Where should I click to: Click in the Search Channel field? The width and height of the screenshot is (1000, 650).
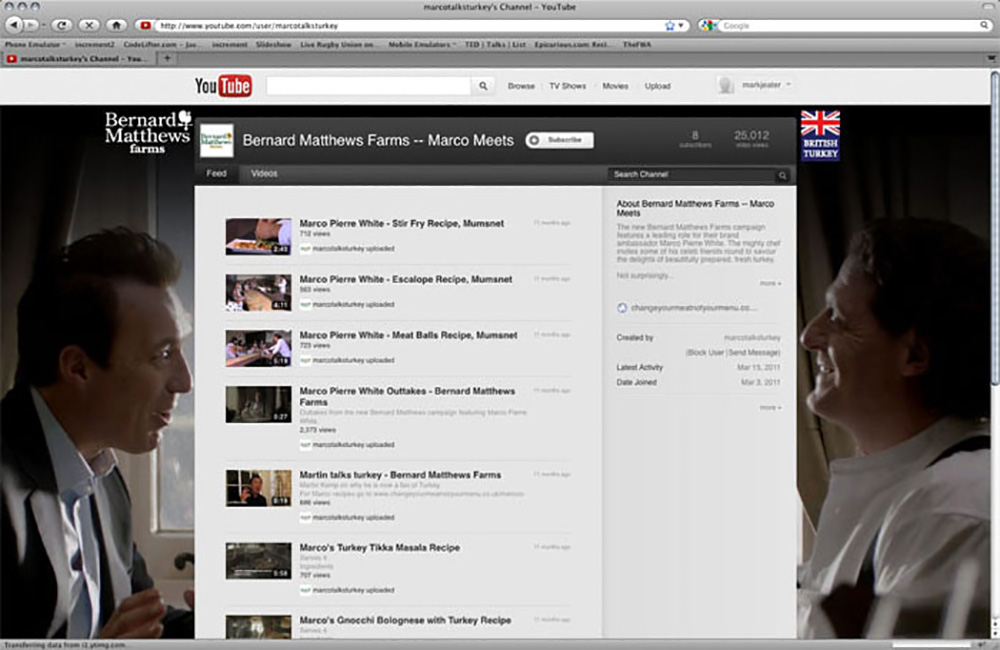[x=690, y=175]
